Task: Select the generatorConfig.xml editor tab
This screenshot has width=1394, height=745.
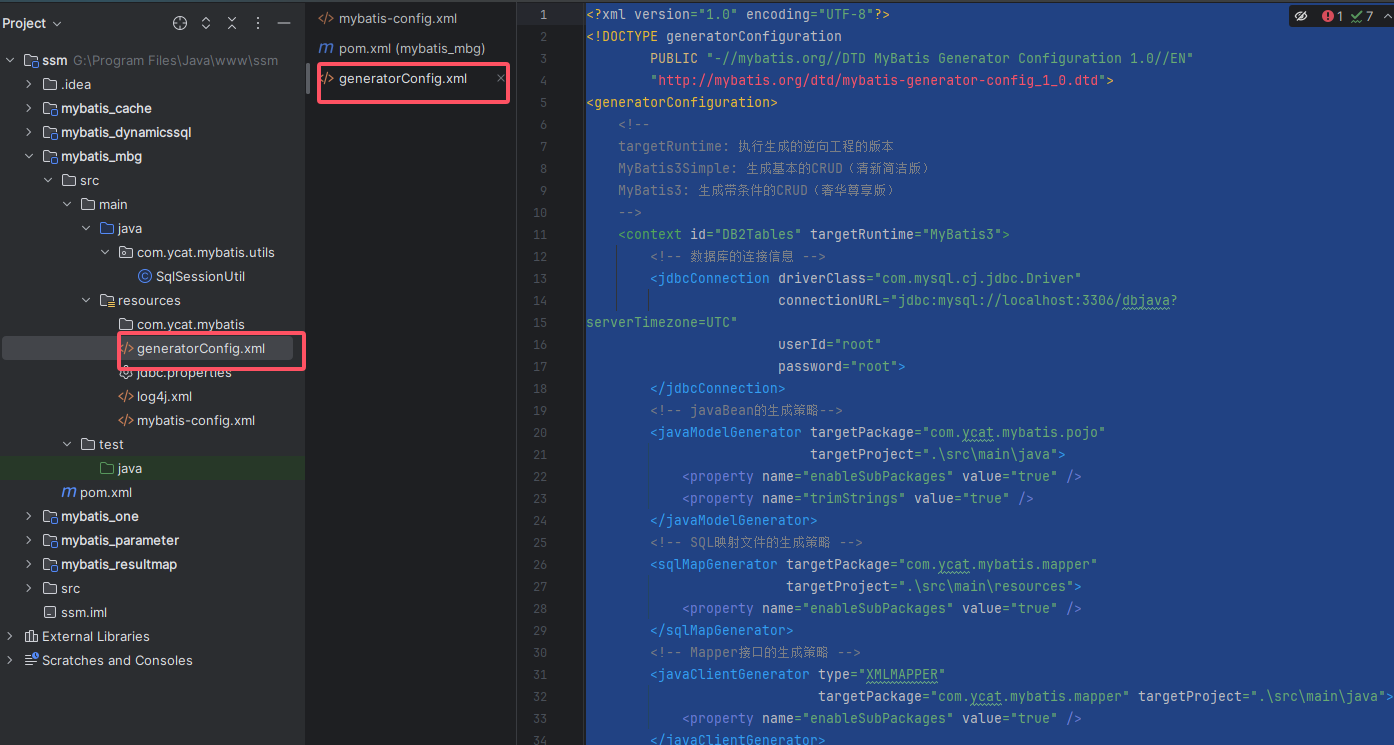Action: 402,78
